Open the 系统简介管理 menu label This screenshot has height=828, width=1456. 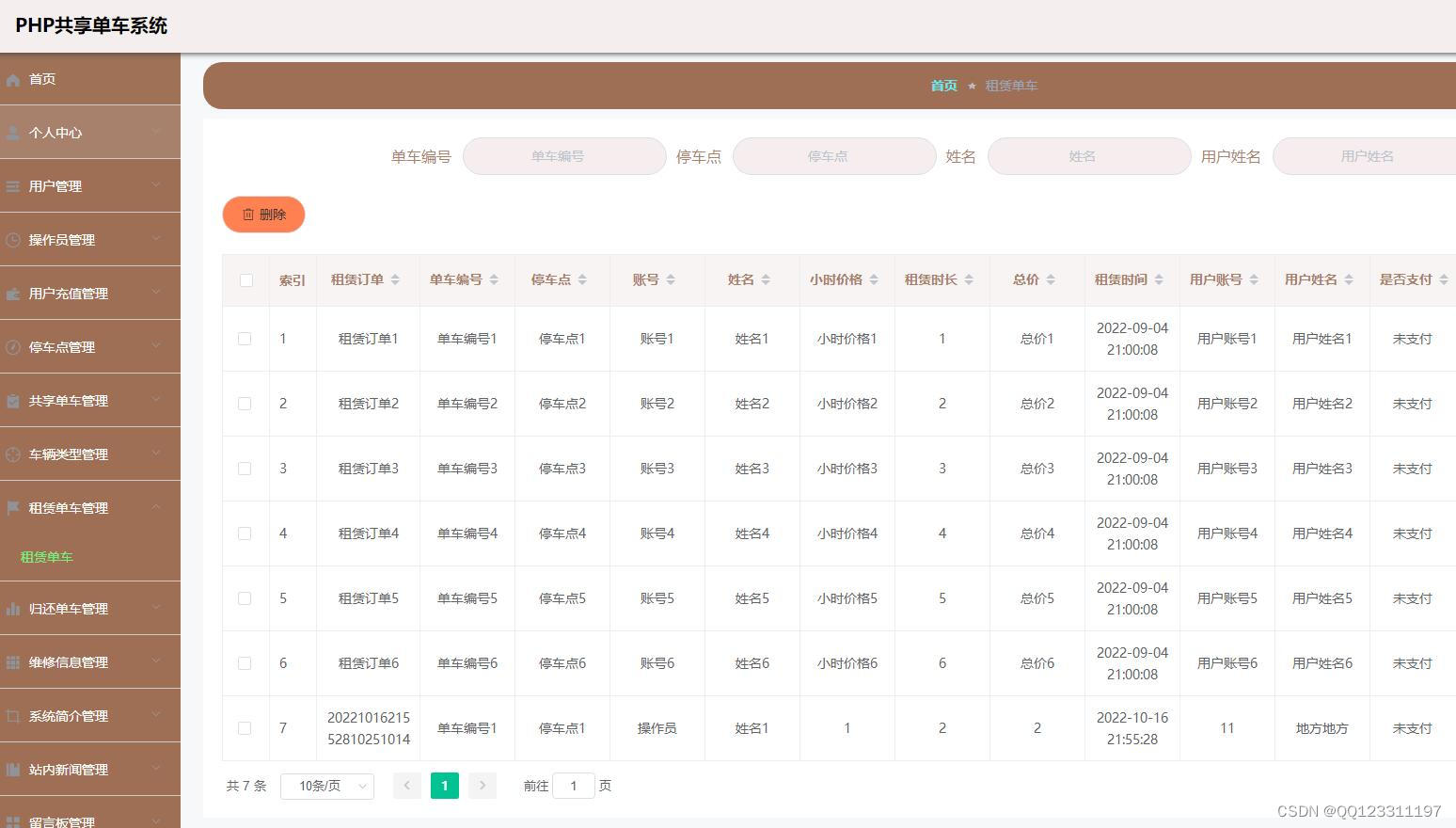pos(69,716)
